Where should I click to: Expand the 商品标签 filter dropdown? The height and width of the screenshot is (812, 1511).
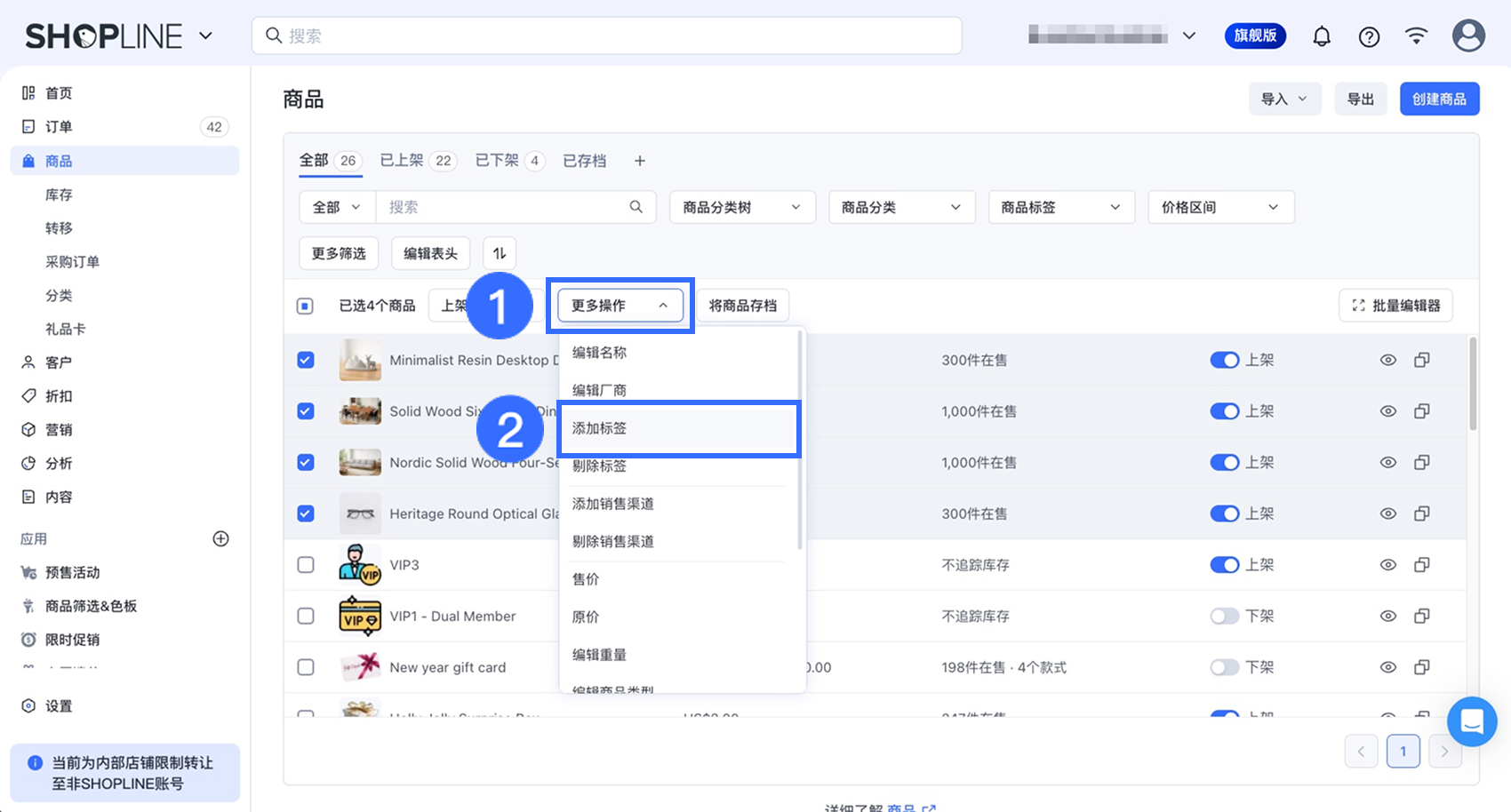1060,207
